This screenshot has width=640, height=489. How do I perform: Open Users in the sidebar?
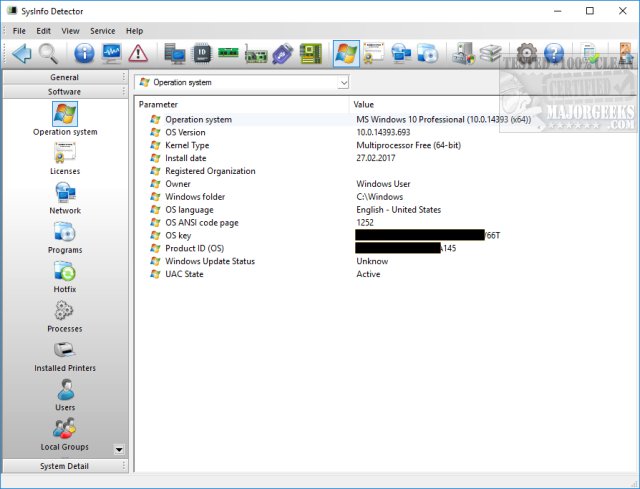[65, 395]
